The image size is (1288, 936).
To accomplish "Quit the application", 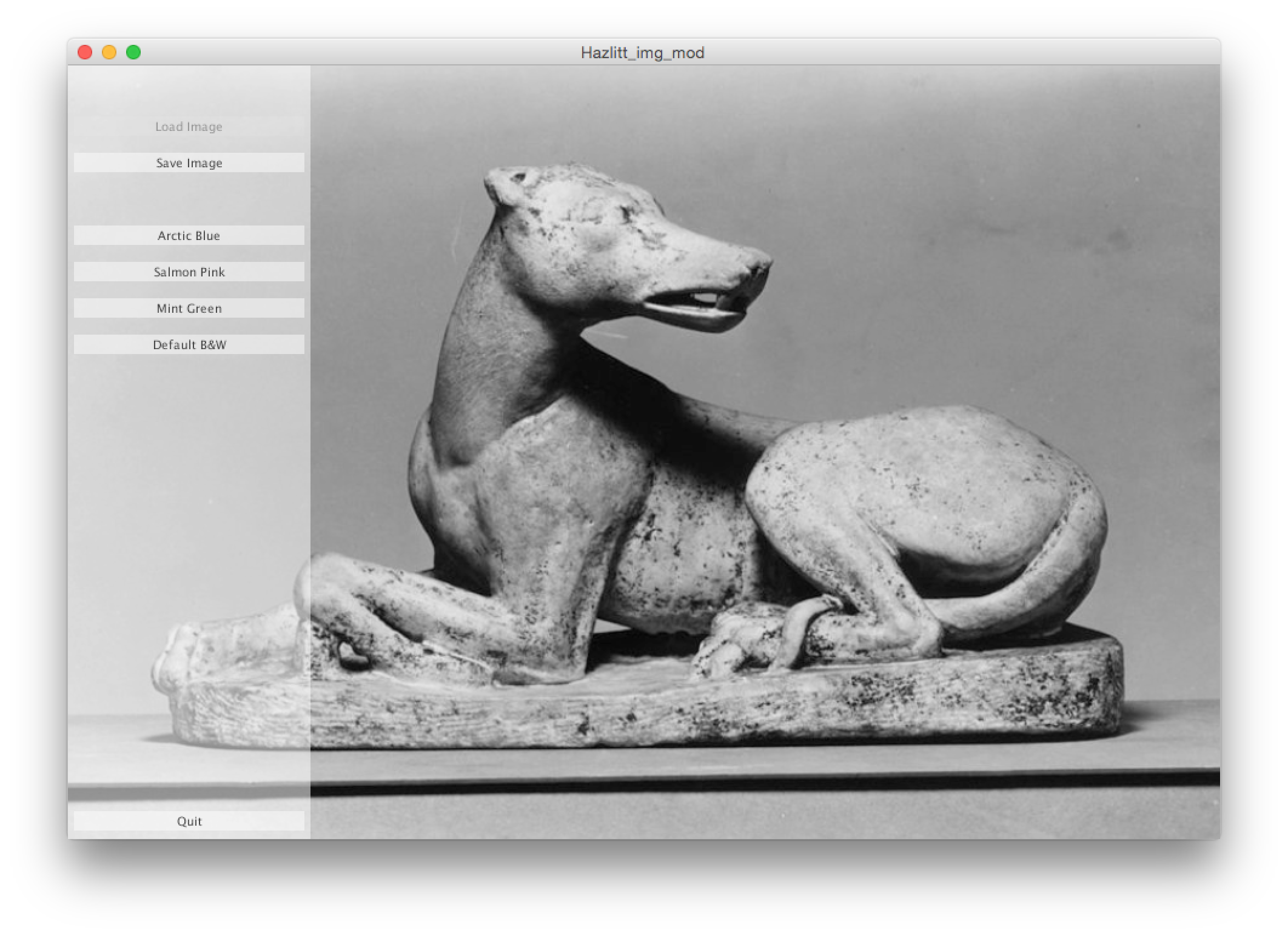I will 189,821.
